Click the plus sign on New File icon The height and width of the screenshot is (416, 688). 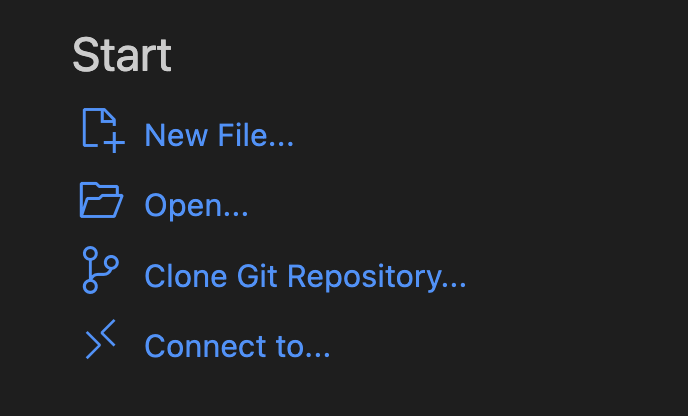click(x=115, y=143)
